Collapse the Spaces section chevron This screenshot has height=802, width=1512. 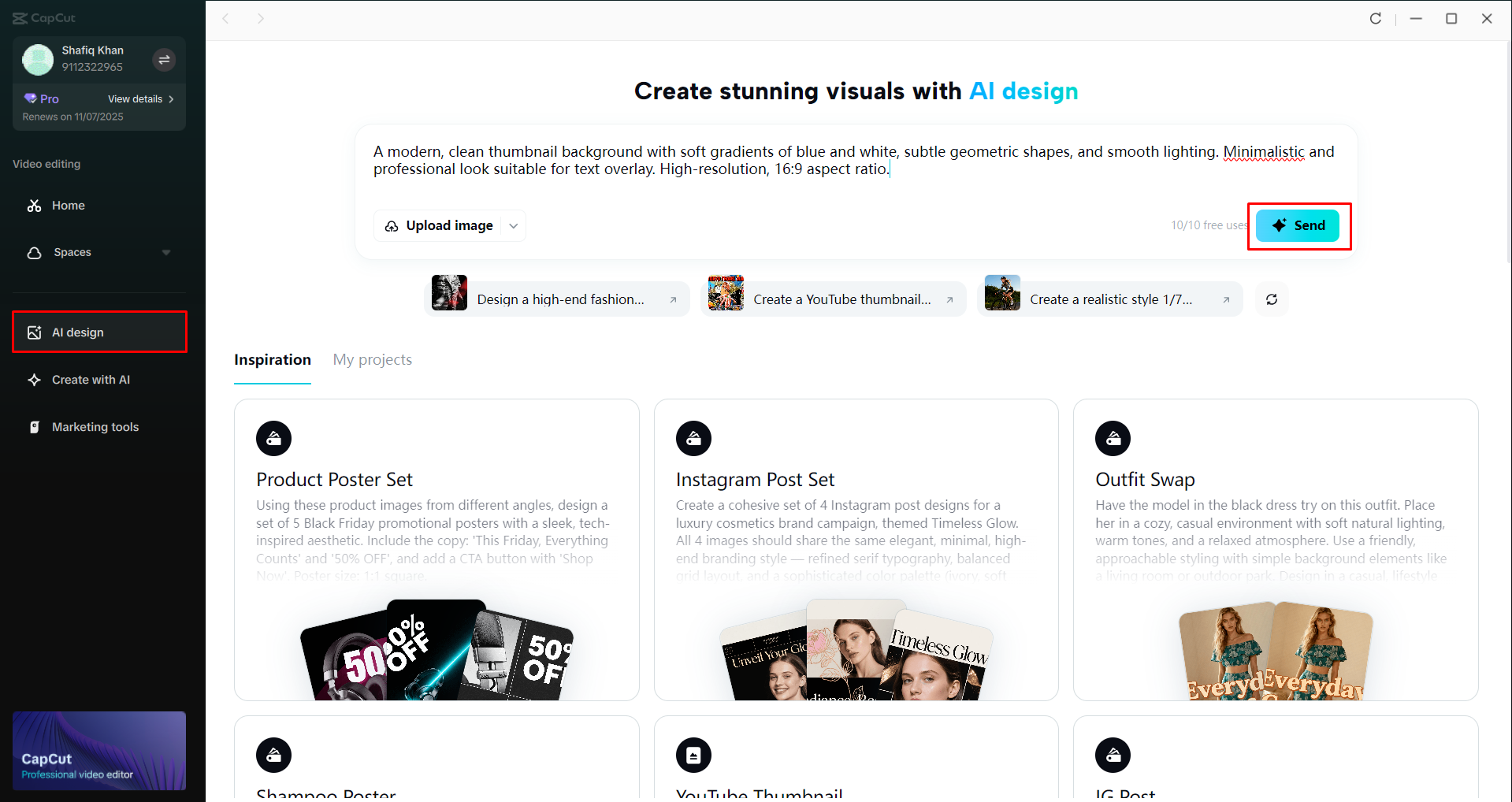tap(165, 252)
